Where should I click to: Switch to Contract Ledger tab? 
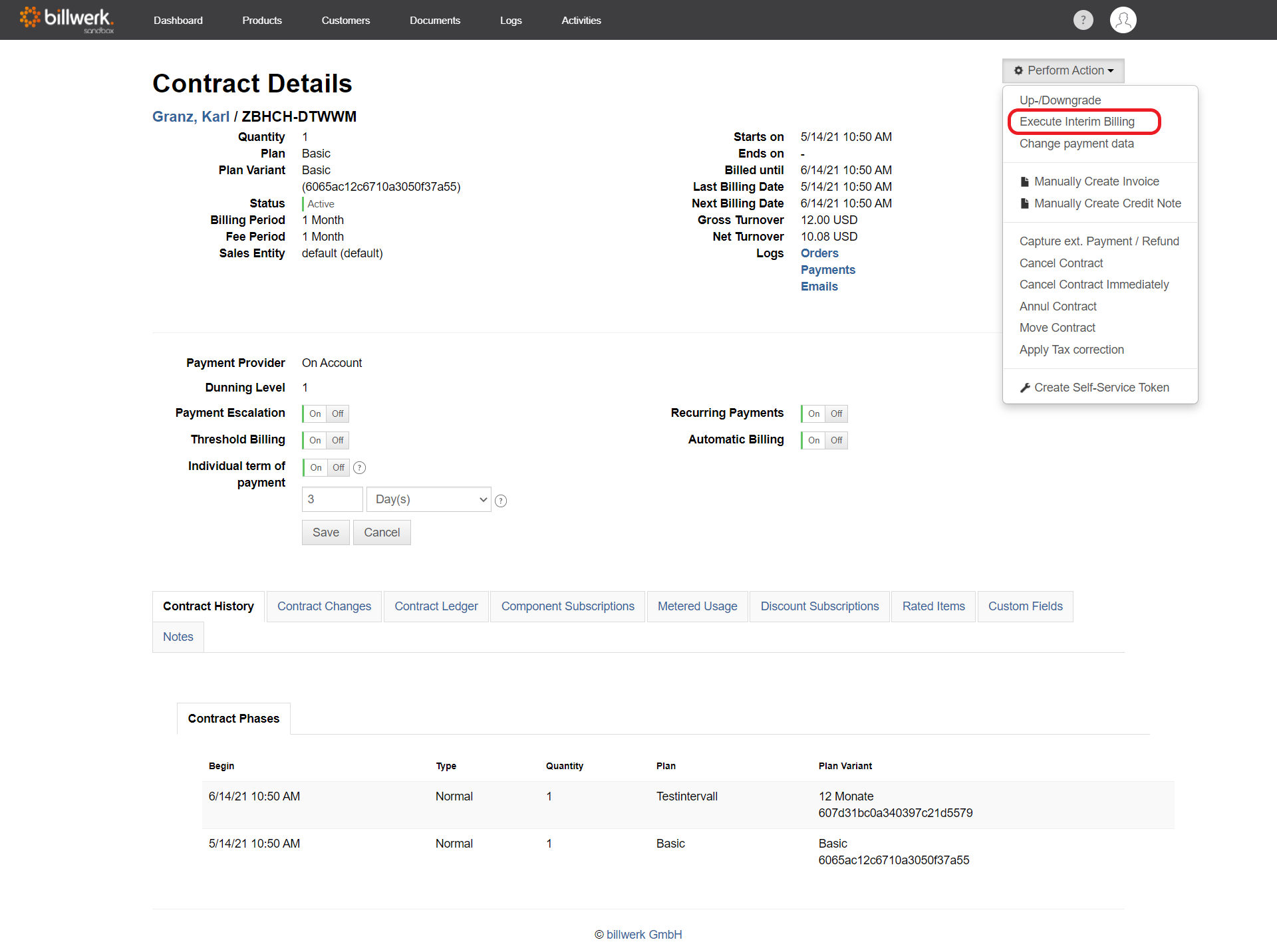point(436,606)
